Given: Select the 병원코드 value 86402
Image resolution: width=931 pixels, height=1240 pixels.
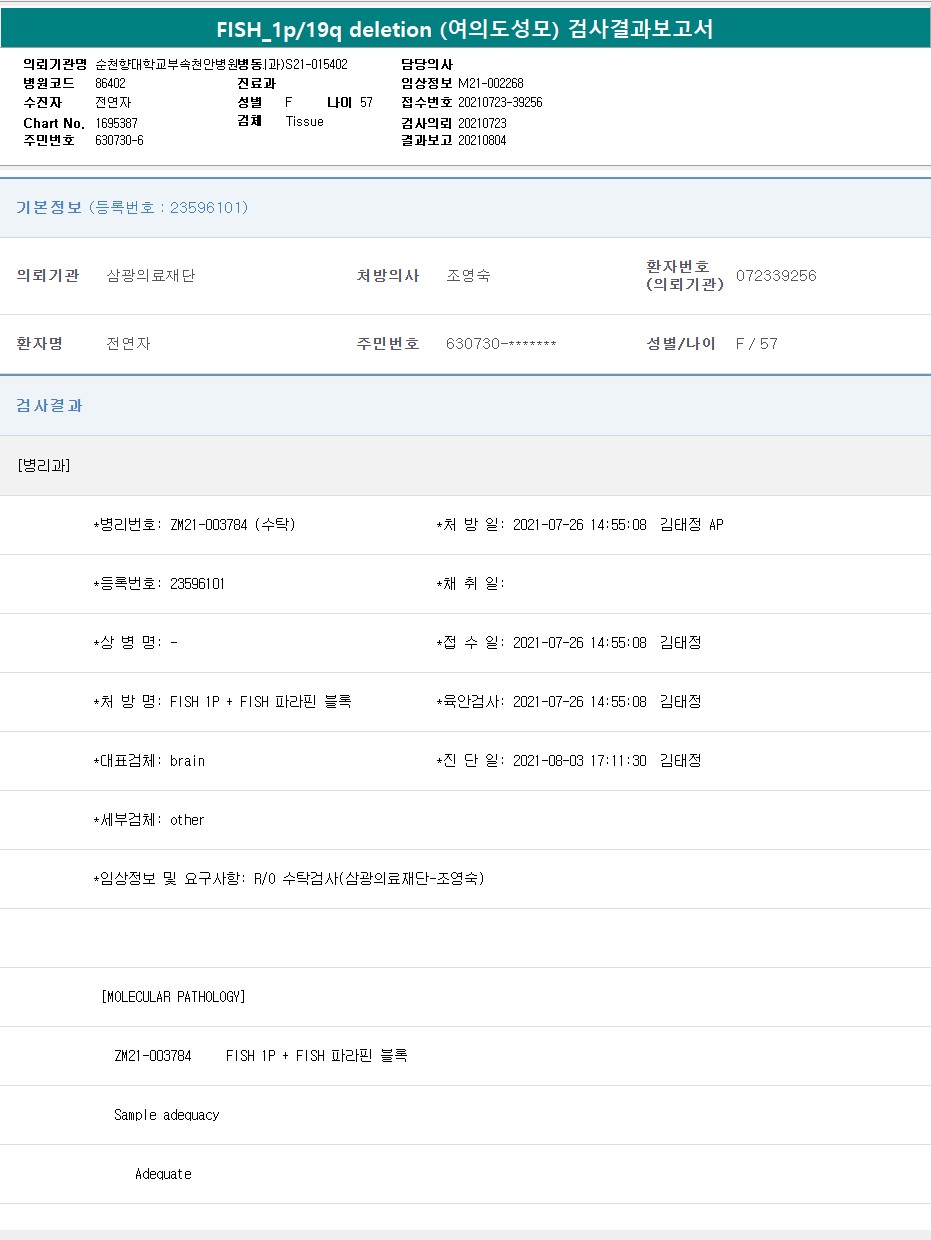Looking at the screenshot, I should tap(110, 83).
